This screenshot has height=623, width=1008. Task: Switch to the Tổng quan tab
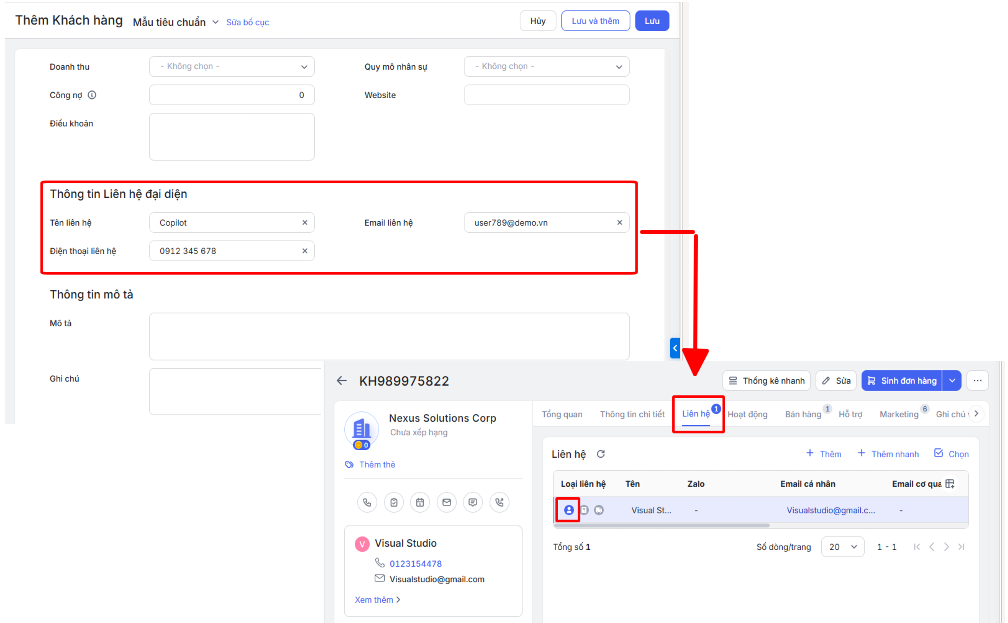pos(562,414)
